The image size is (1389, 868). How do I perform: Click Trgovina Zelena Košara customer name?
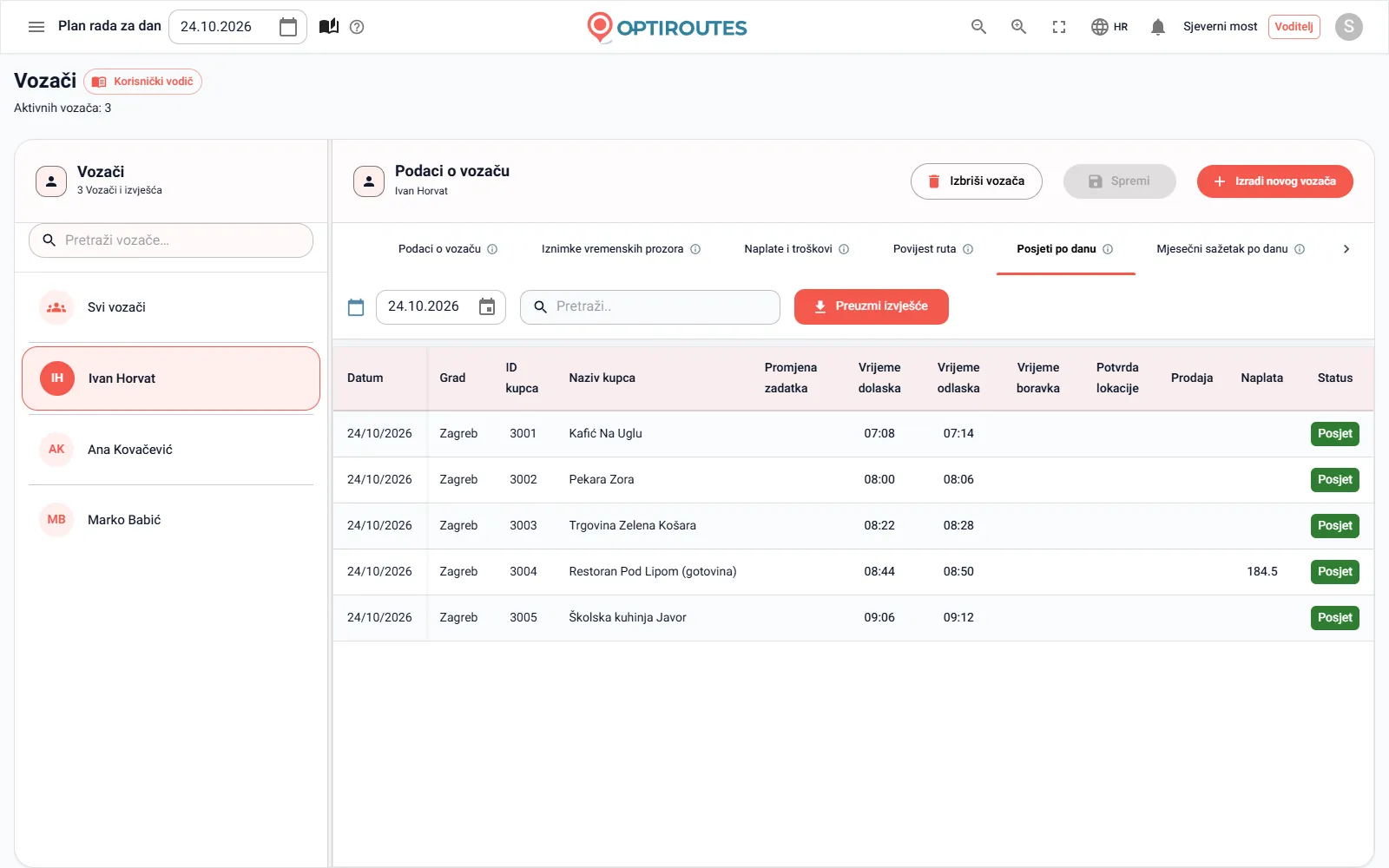click(x=632, y=526)
